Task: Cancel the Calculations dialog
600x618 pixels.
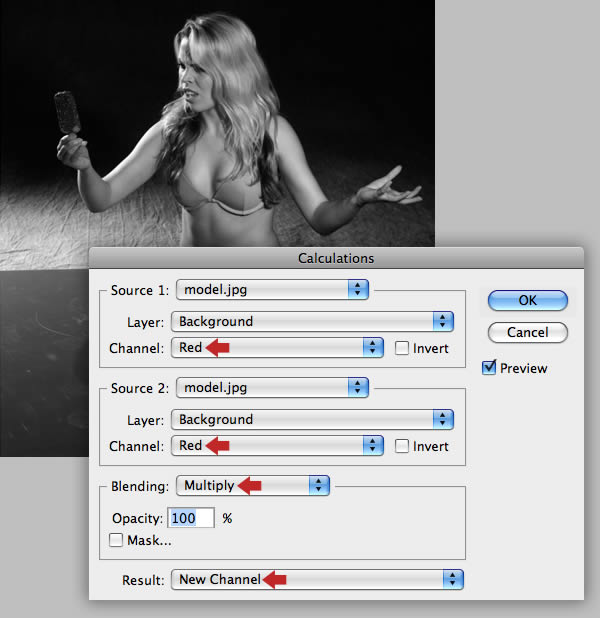Action: 527,332
